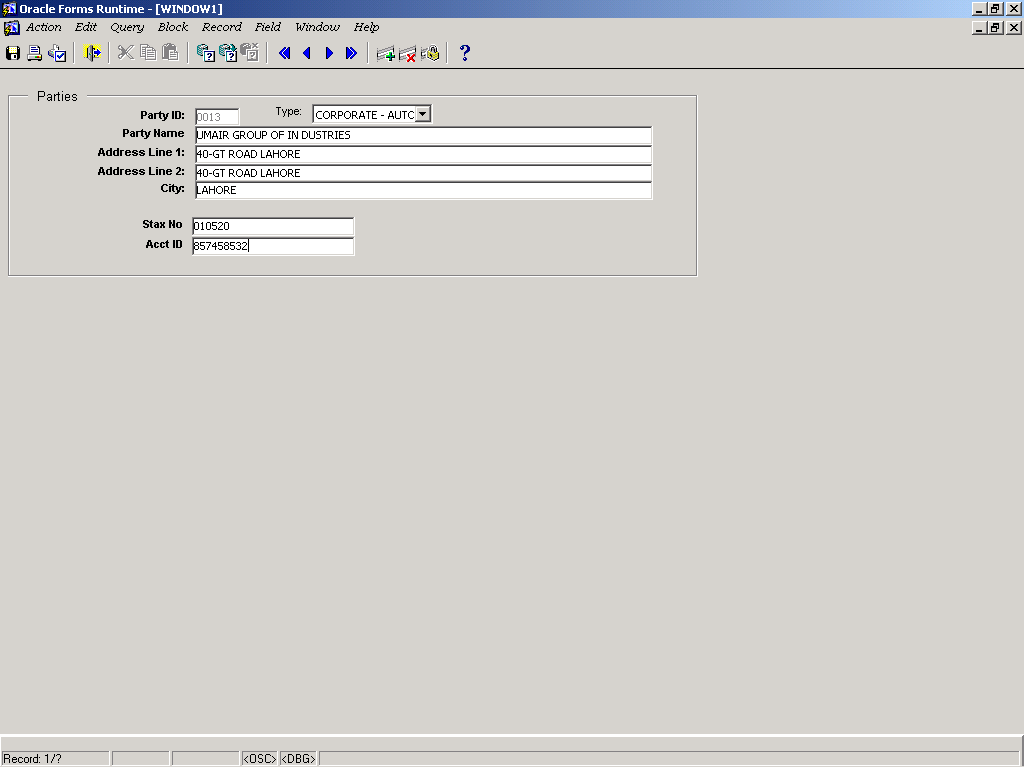Click the Save icon in the toolbar
1024x768 pixels.
13,53
